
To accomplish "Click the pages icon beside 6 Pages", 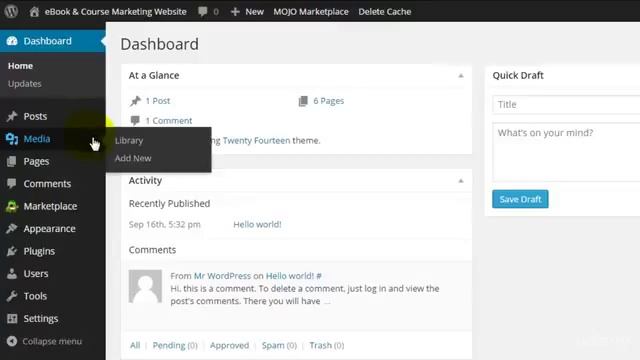I will click(303, 101).
